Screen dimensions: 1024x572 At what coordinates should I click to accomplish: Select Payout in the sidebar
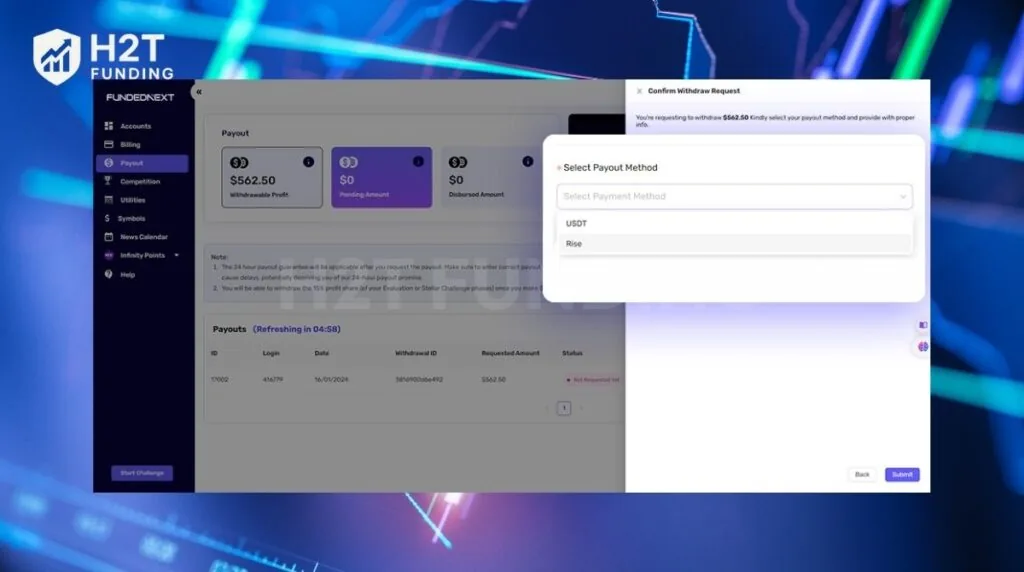142,163
